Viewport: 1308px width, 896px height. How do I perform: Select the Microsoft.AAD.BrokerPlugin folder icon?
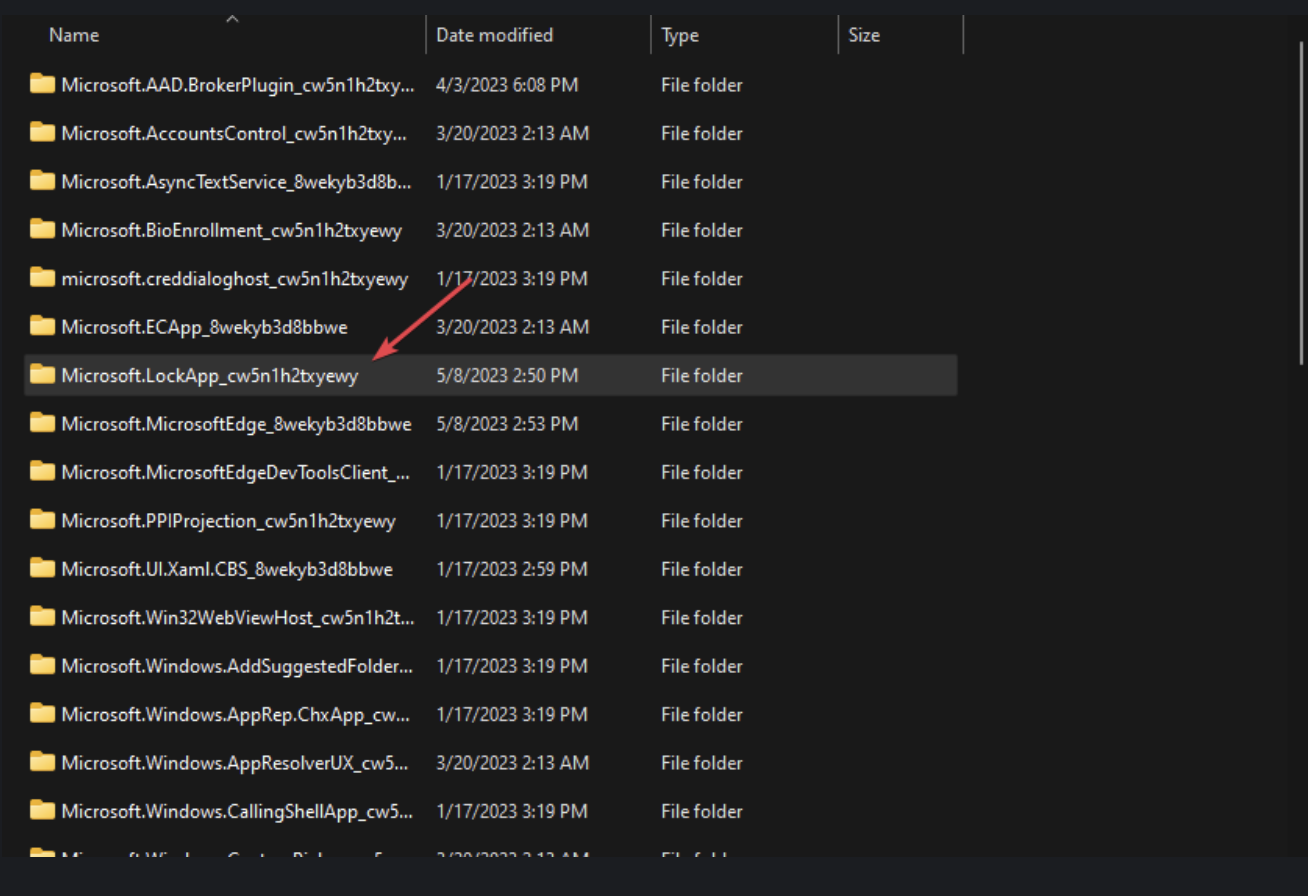[x=42, y=84]
